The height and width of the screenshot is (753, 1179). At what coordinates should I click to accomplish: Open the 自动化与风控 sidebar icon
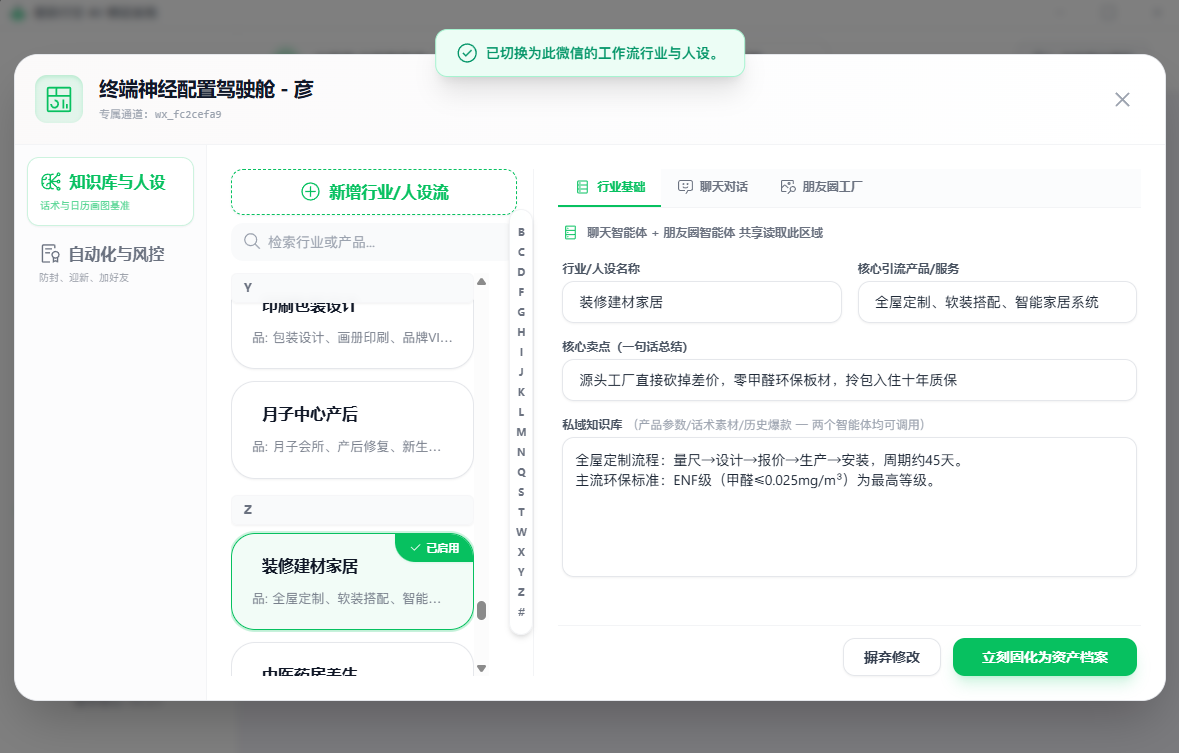49,254
